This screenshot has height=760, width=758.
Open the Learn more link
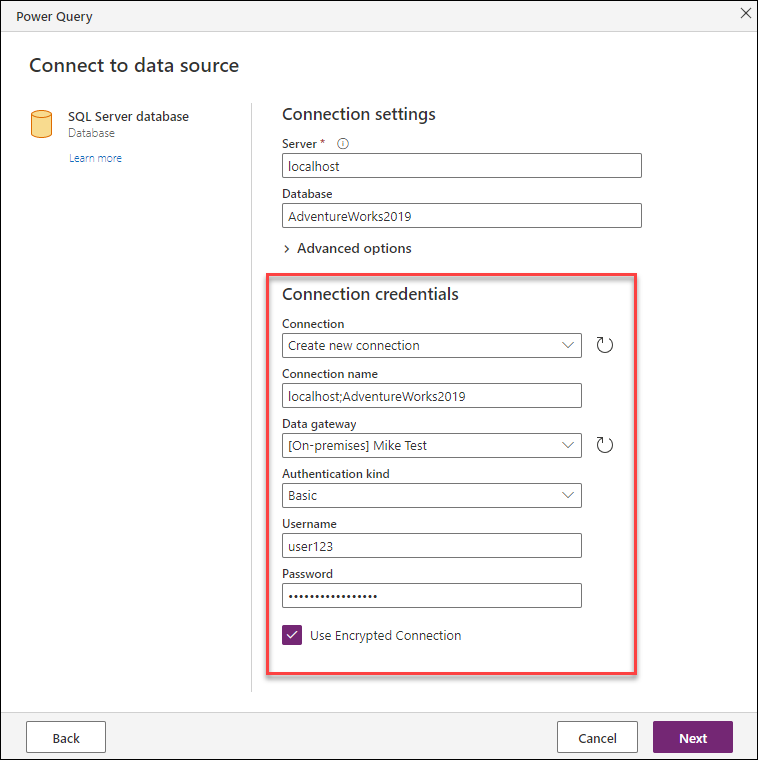point(95,158)
